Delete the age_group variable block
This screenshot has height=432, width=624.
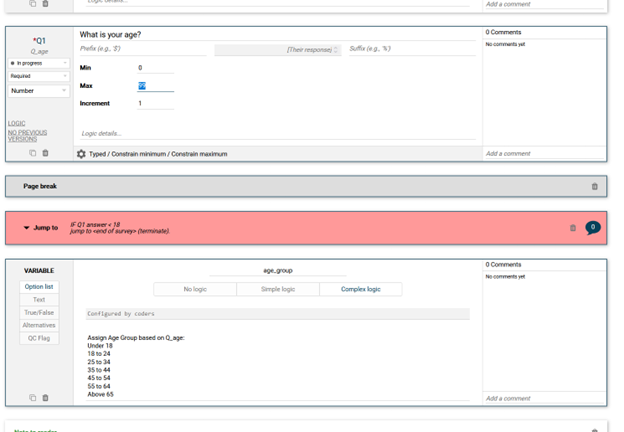point(45,397)
